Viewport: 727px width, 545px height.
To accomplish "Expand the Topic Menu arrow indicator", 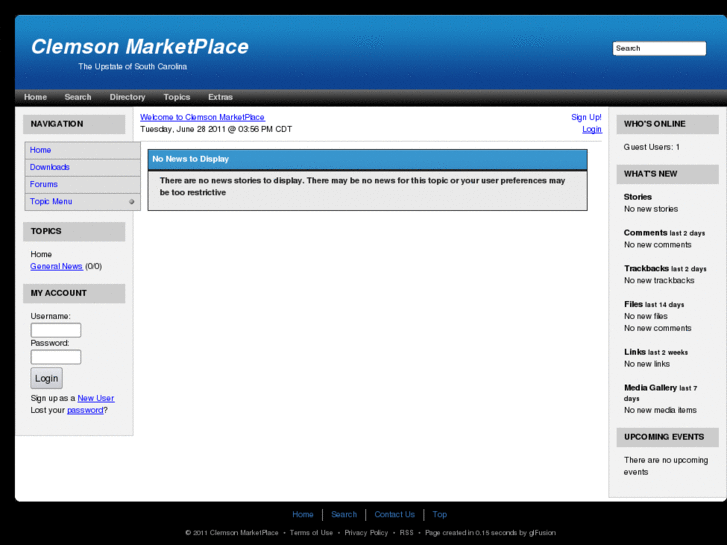I will [x=132, y=202].
